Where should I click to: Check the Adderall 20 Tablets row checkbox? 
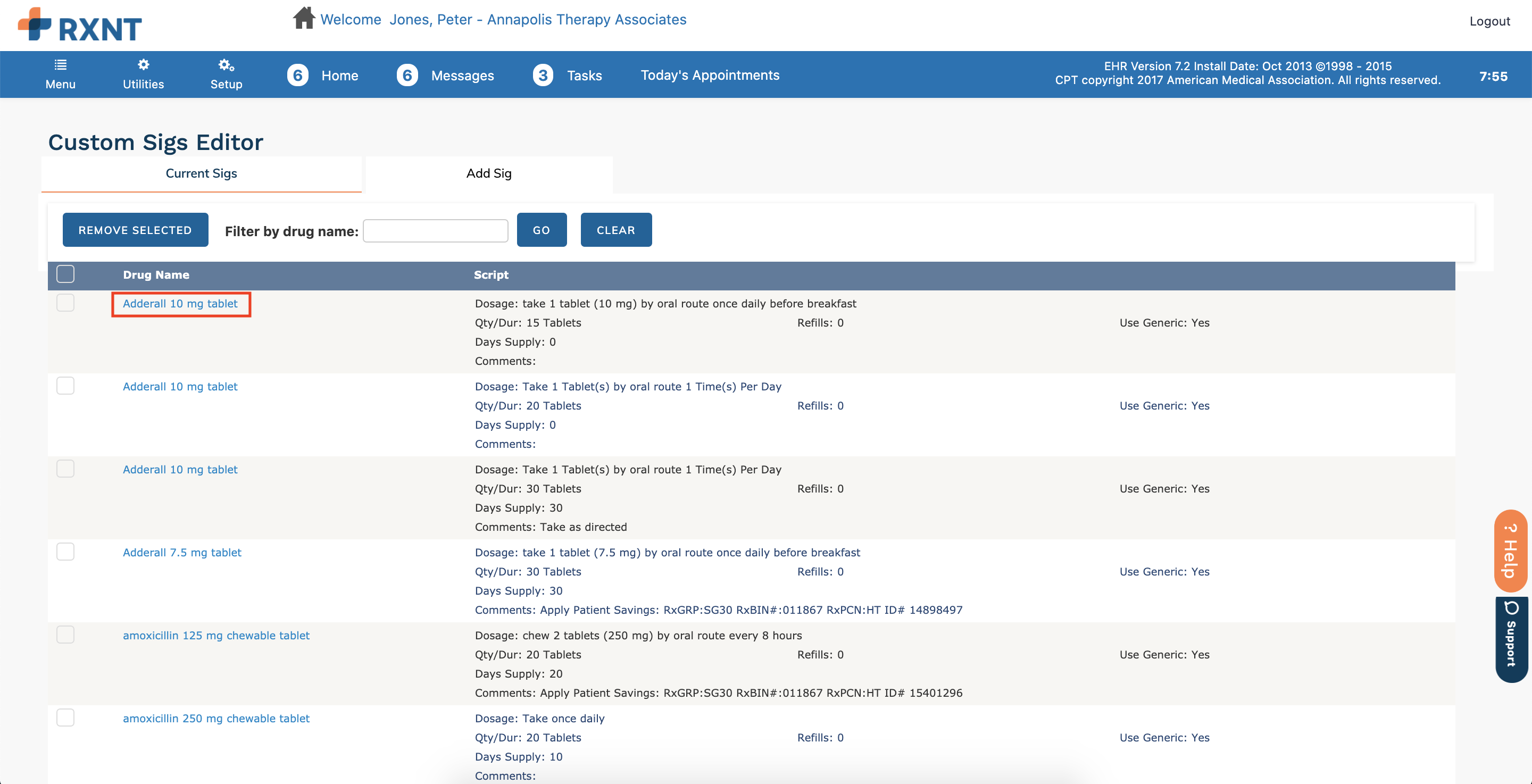click(65, 386)
